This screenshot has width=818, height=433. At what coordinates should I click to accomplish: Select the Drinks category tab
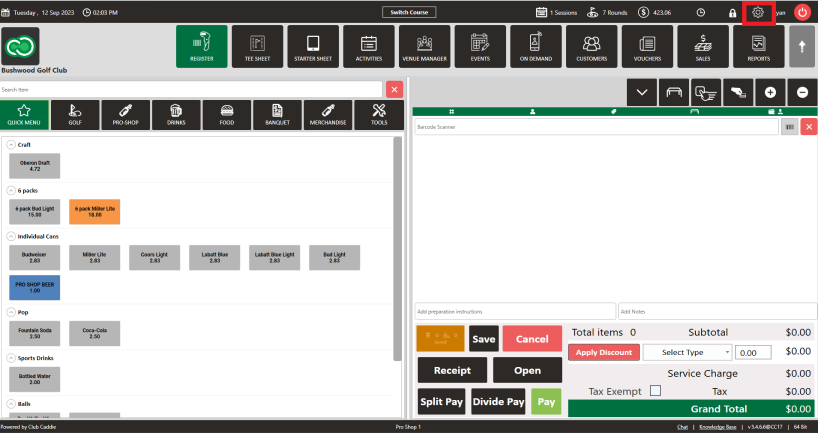click(x=176, y=115)
